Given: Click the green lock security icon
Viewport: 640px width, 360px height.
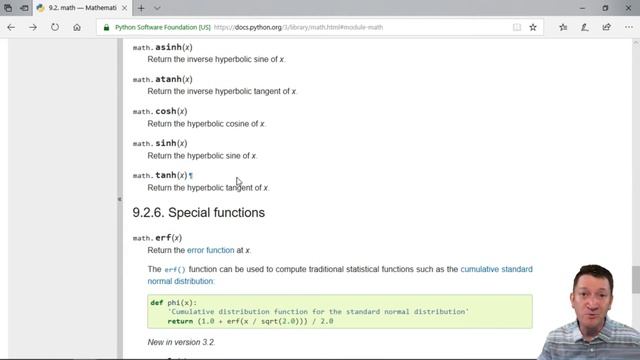Looking at the screenshot, I should (x=106, y=27).
